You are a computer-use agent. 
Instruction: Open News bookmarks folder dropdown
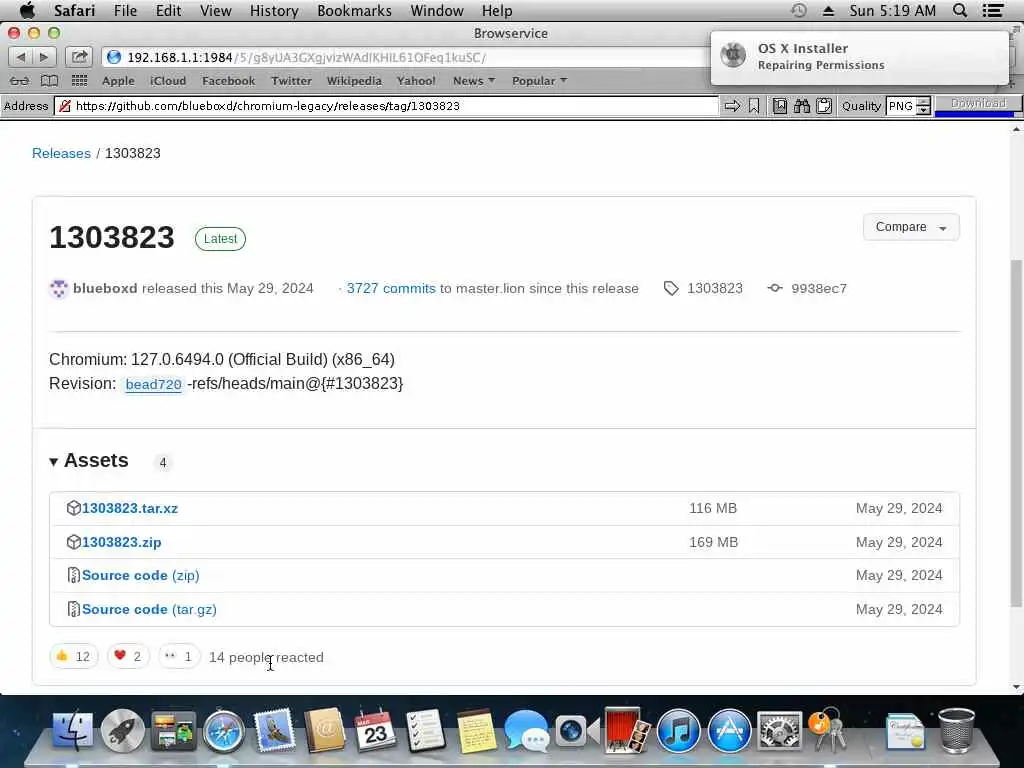tap(474, 81)
